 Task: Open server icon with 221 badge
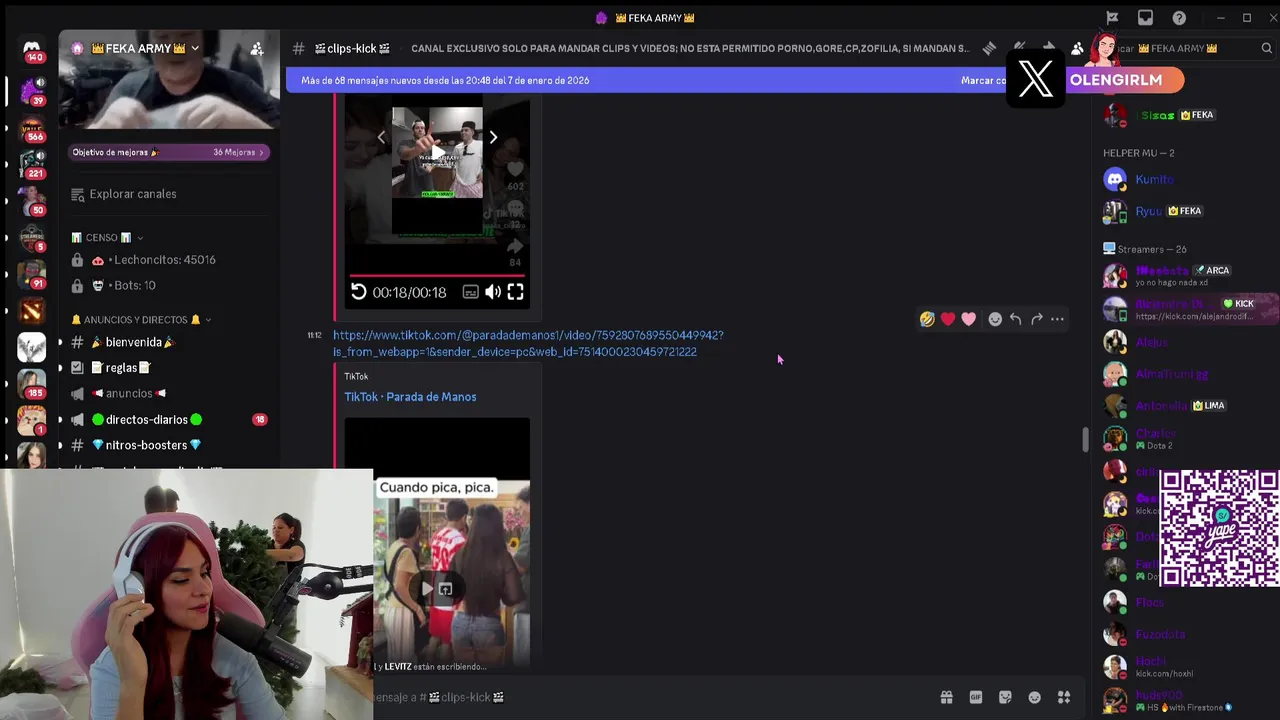click(x=32, y=163)
